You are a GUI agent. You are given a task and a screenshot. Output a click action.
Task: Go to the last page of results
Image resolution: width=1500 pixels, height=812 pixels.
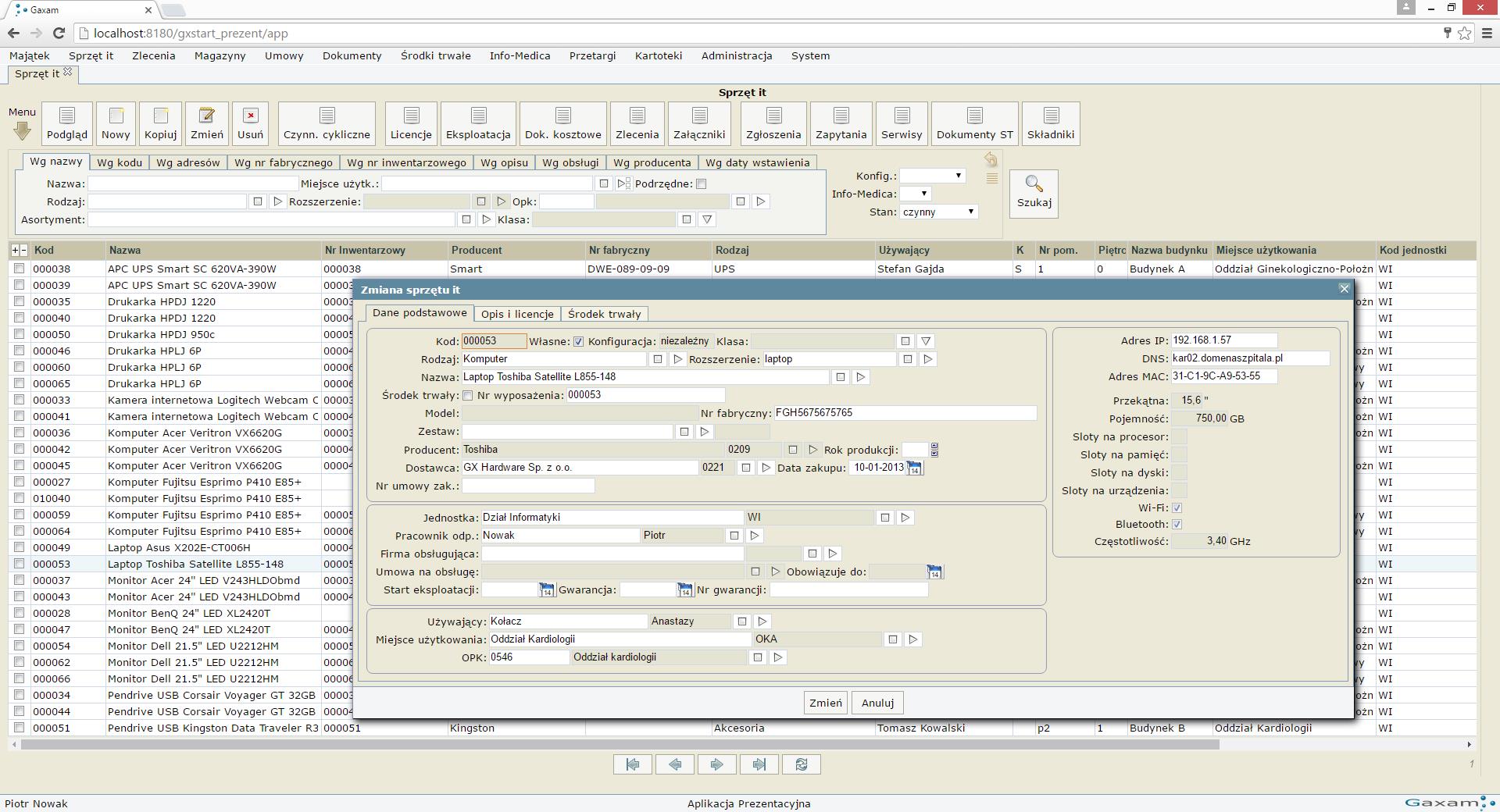[x=758, y=764]
